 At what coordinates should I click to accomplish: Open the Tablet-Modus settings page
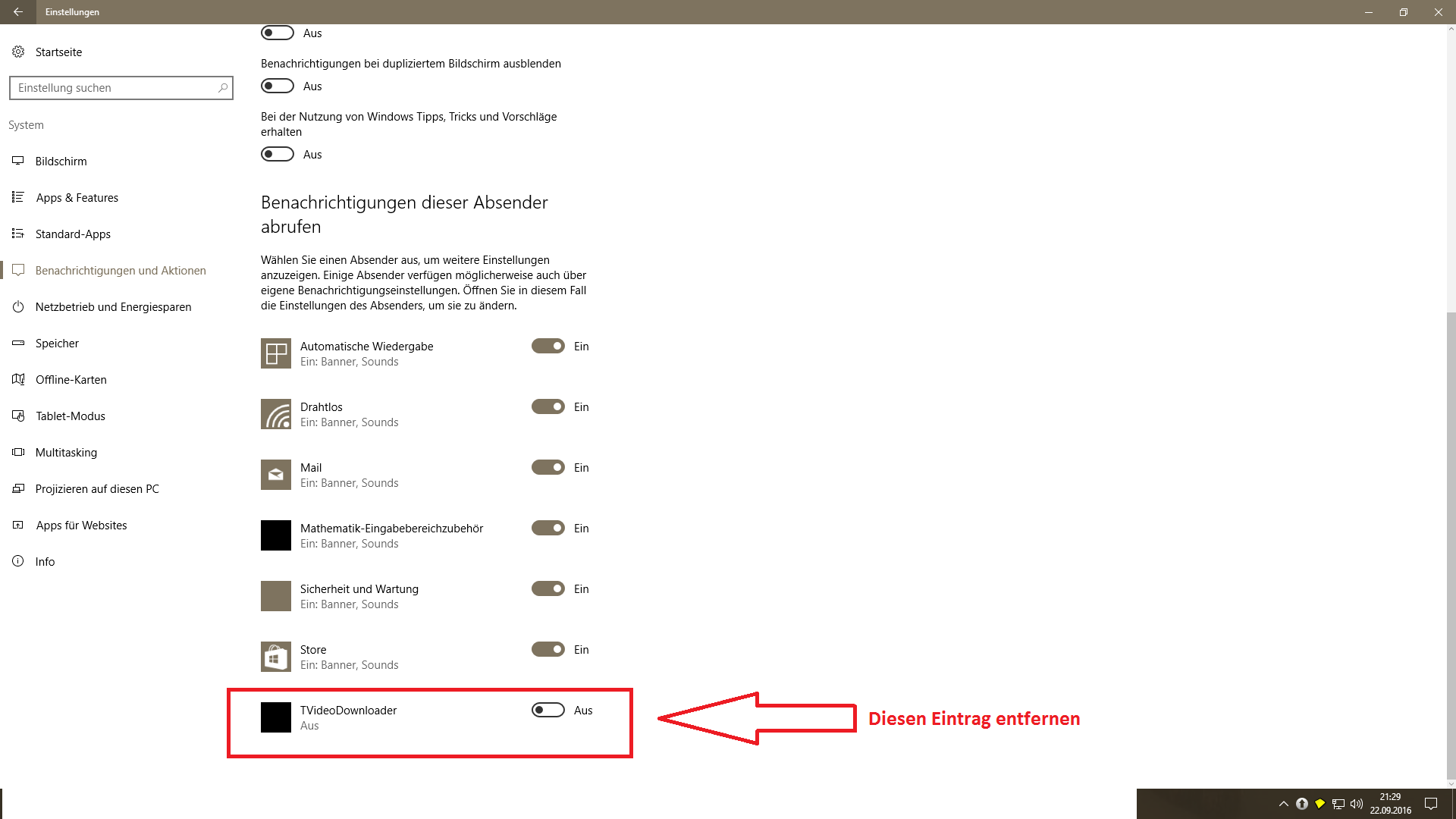pos(70,416)
